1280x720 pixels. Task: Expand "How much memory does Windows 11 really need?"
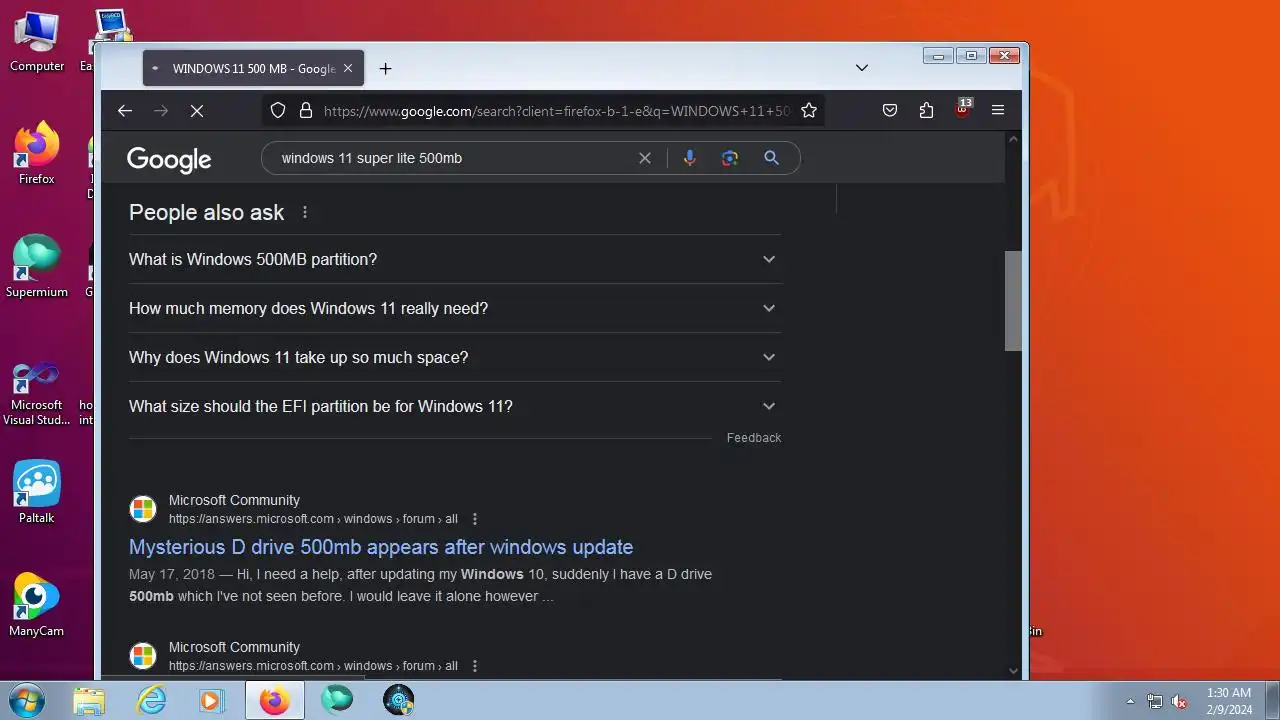[455, 308]
